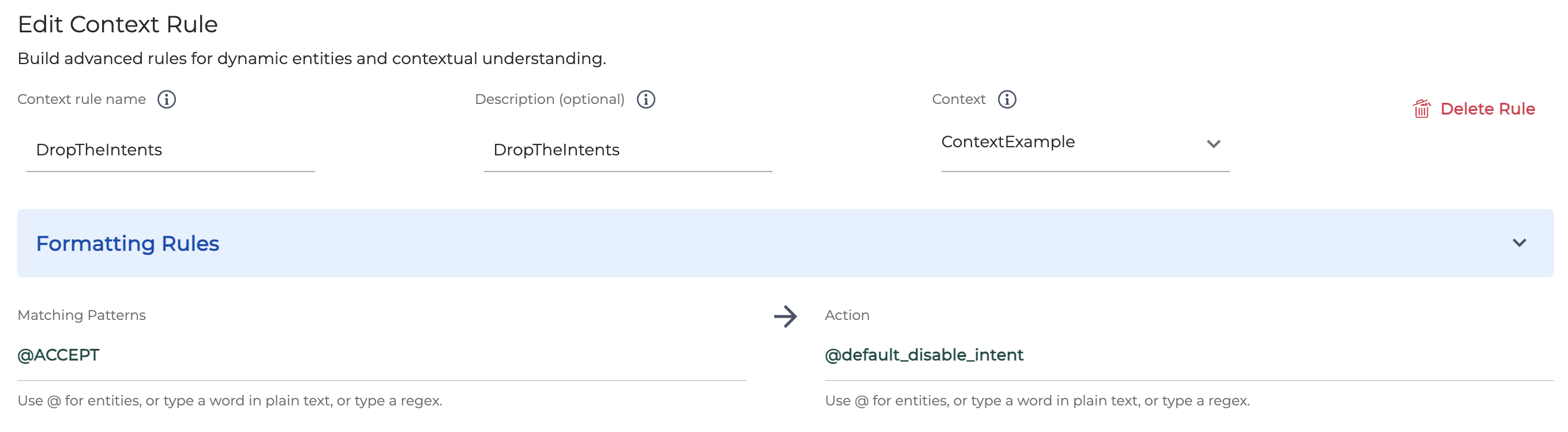This screenshot has width=1568, height=432.
Task: Click the Formatting Rules header title
Action: [127, 243]
